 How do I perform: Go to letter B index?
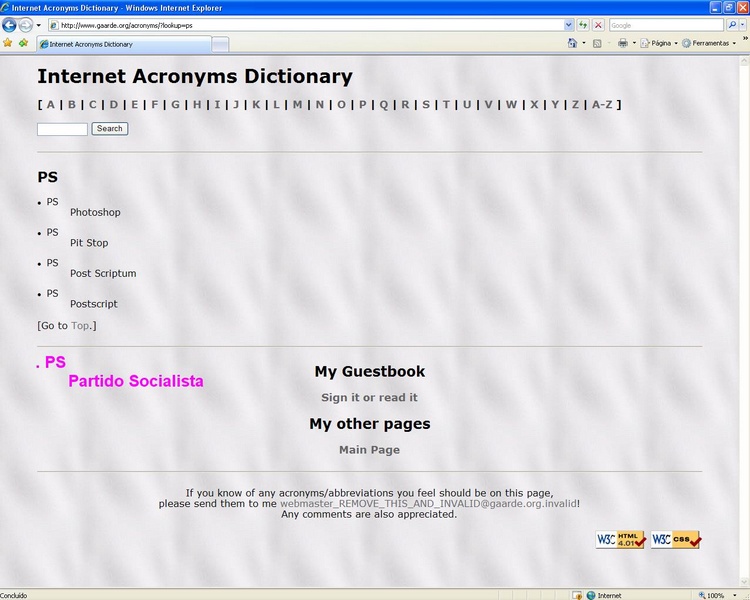[x=71, y=104]
